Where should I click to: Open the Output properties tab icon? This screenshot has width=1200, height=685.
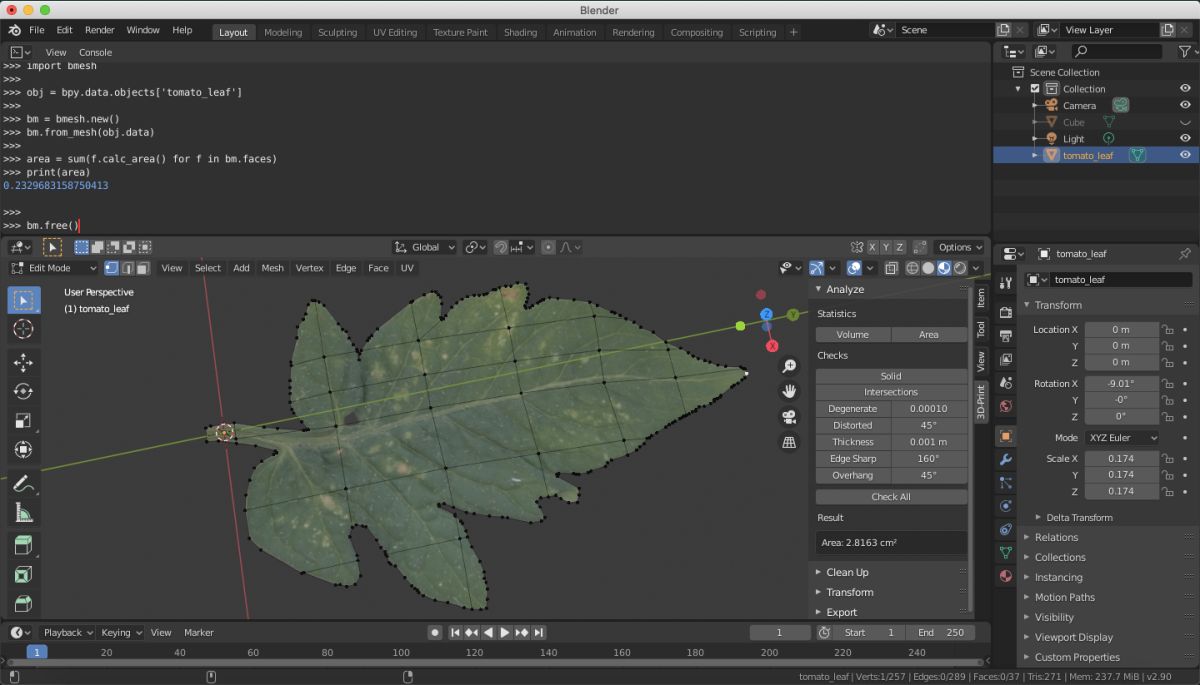[1005, 337]
